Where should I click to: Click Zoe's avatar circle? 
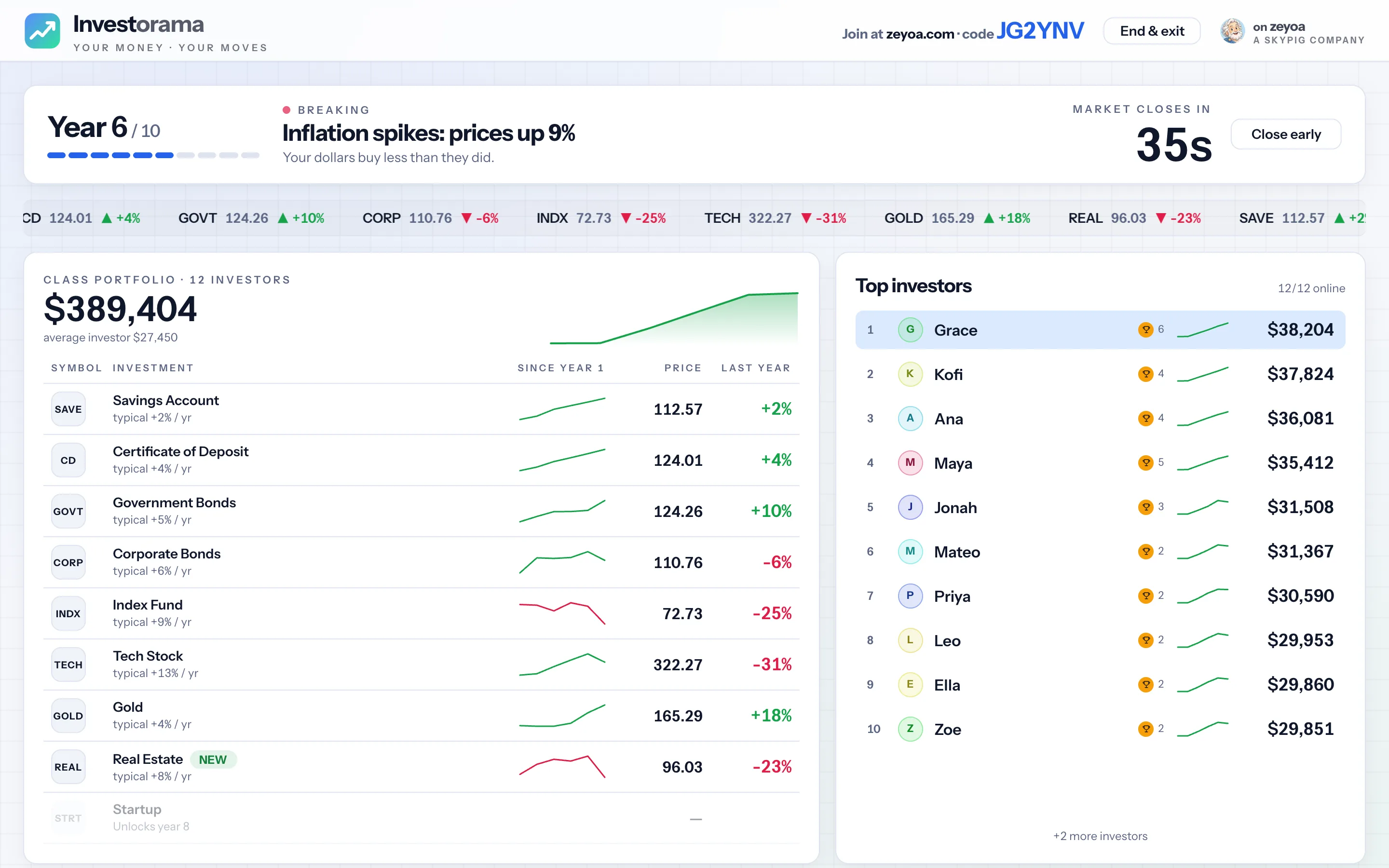[910, 729]
